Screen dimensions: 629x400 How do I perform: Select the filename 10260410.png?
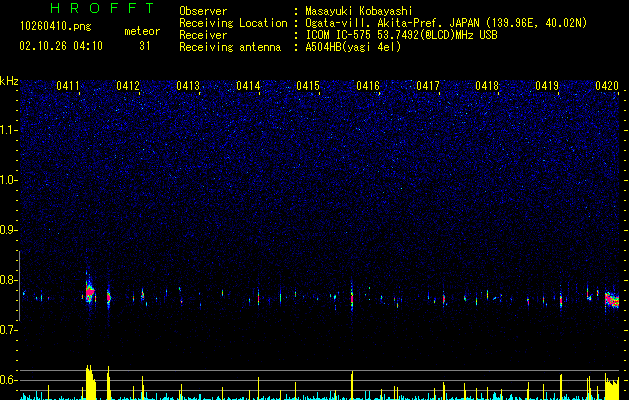click(x=56, y=27)
